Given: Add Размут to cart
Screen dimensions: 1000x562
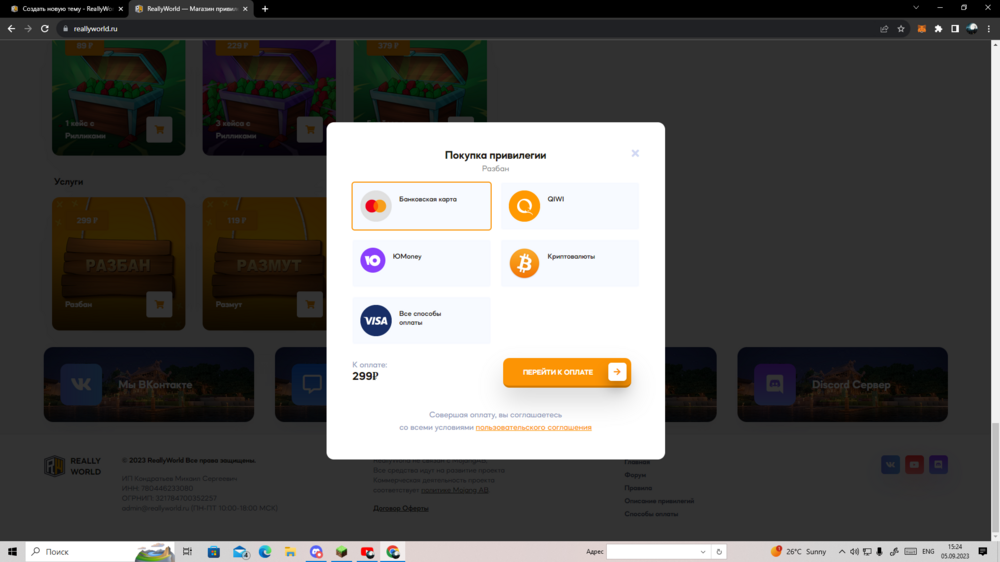Looking at the screenshot, I should 310,304.
